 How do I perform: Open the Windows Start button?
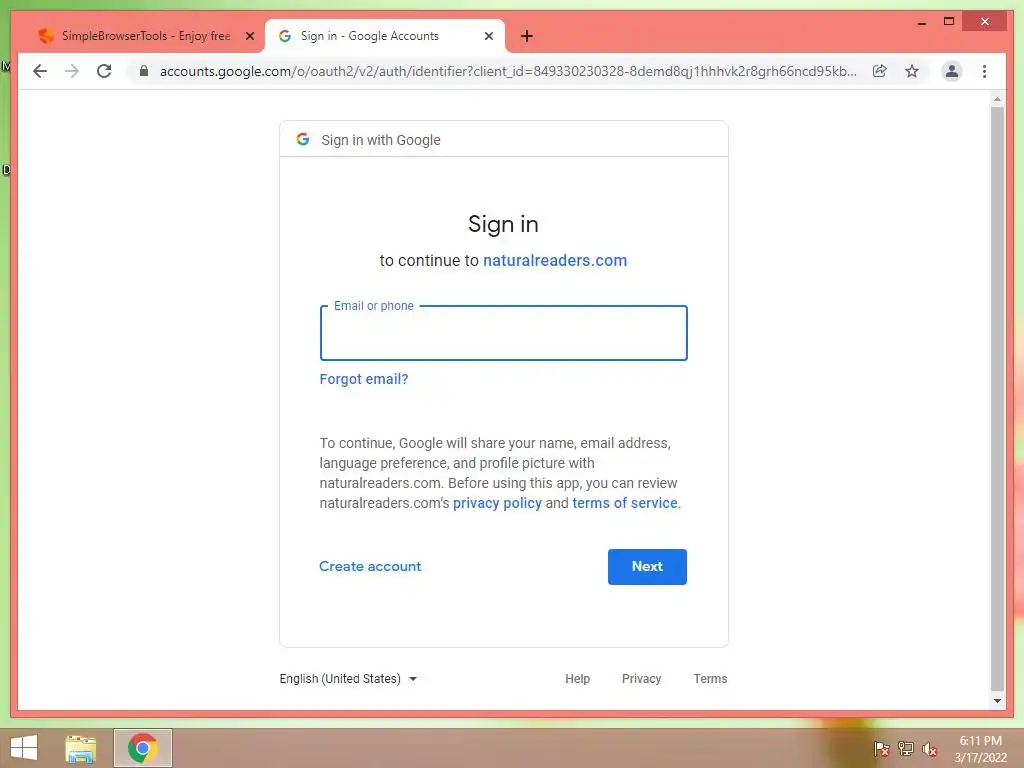click(24, 748)
